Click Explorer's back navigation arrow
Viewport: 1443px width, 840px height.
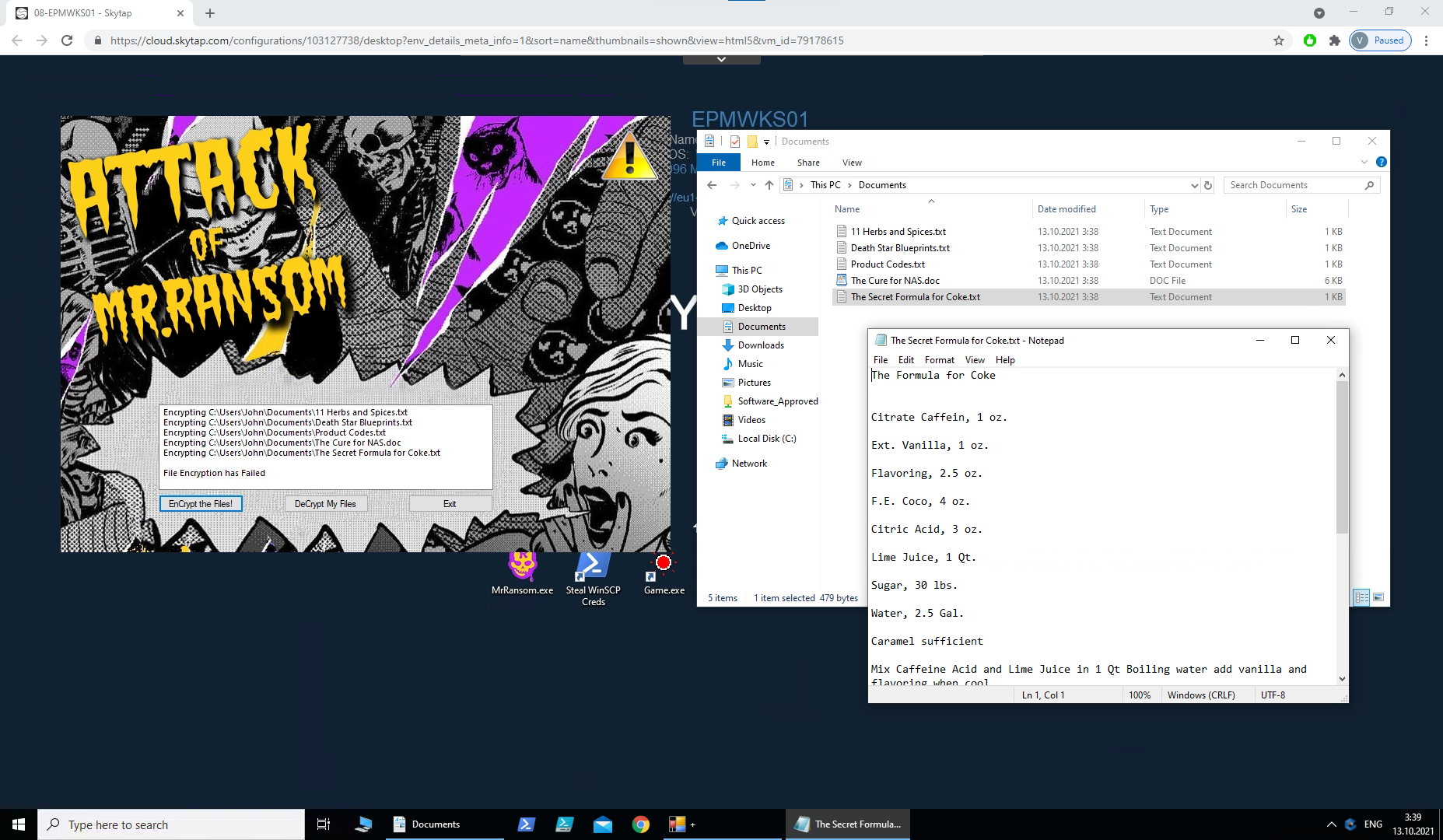pos(712,185)
